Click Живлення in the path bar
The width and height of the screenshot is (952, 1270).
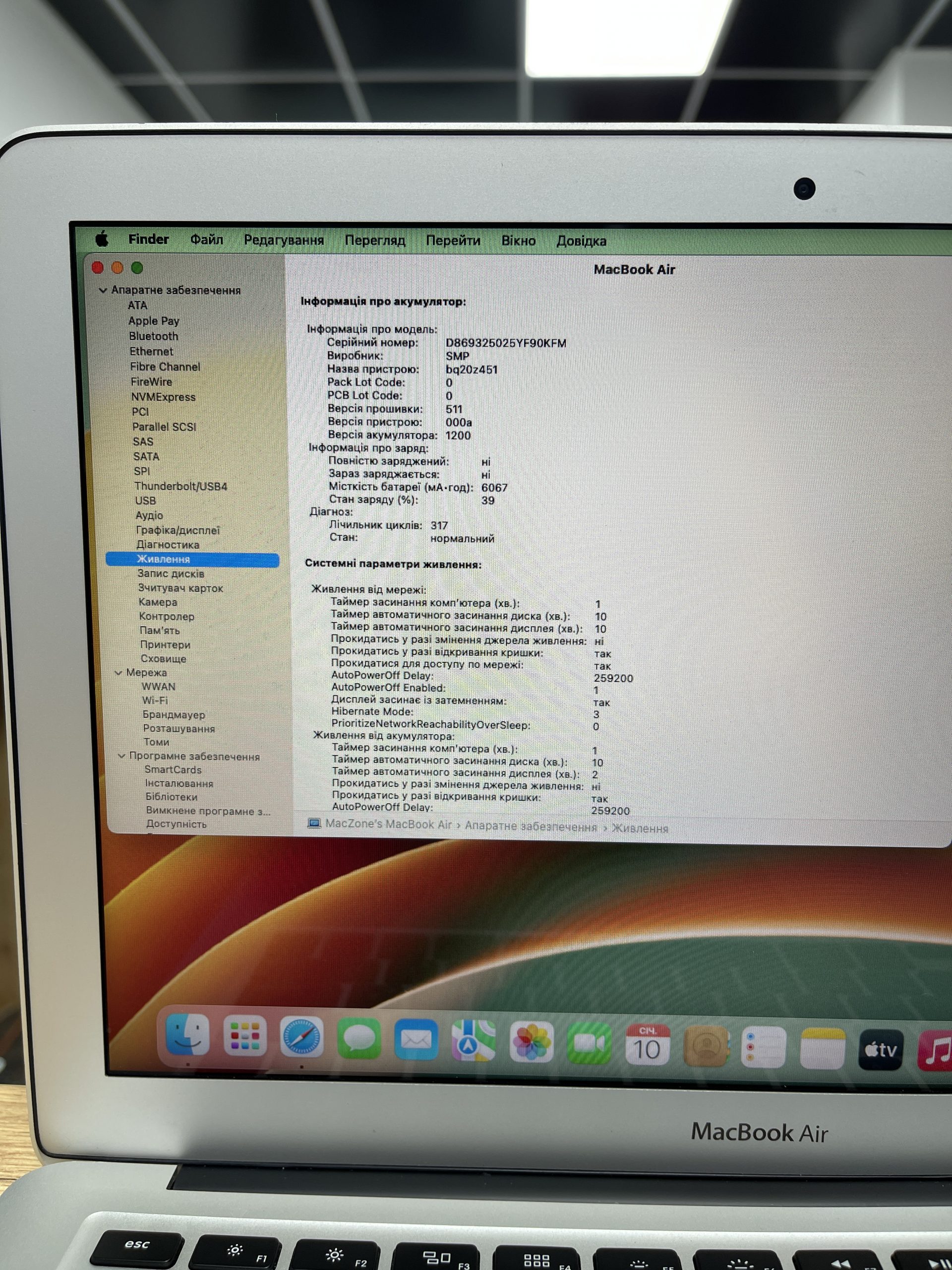640,828
